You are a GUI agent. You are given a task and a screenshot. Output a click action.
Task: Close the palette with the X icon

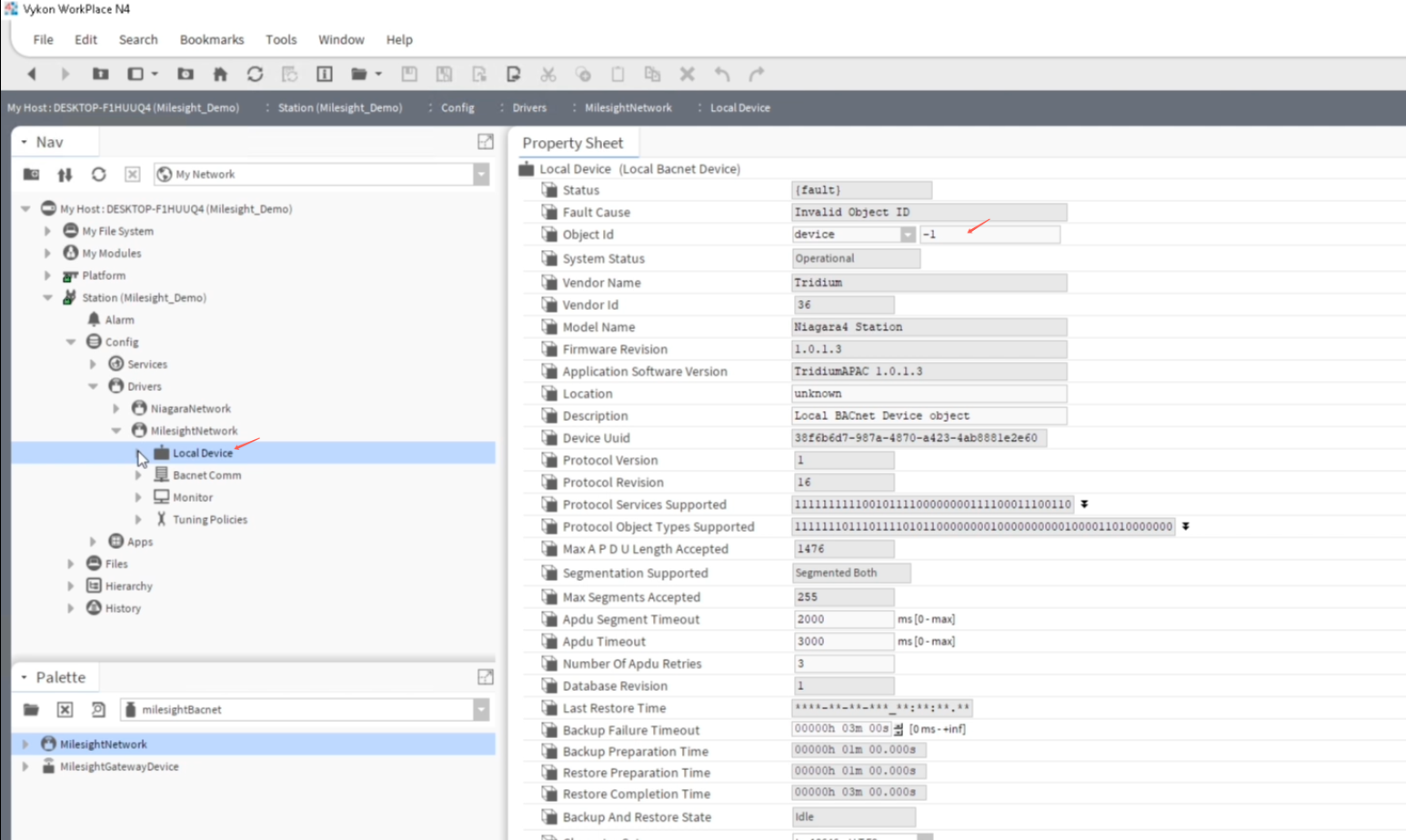pyautogui.click(x=65, y=710)
